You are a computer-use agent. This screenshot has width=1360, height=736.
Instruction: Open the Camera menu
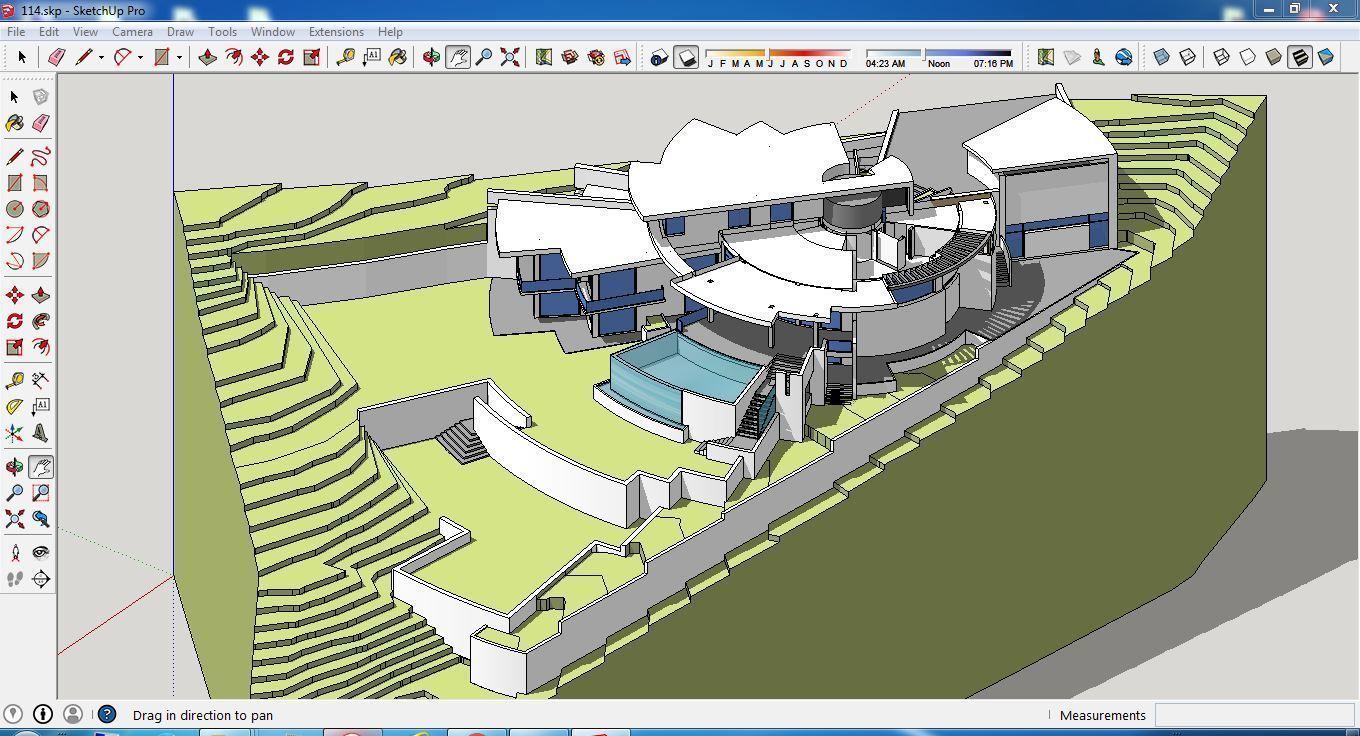(132, 31)
